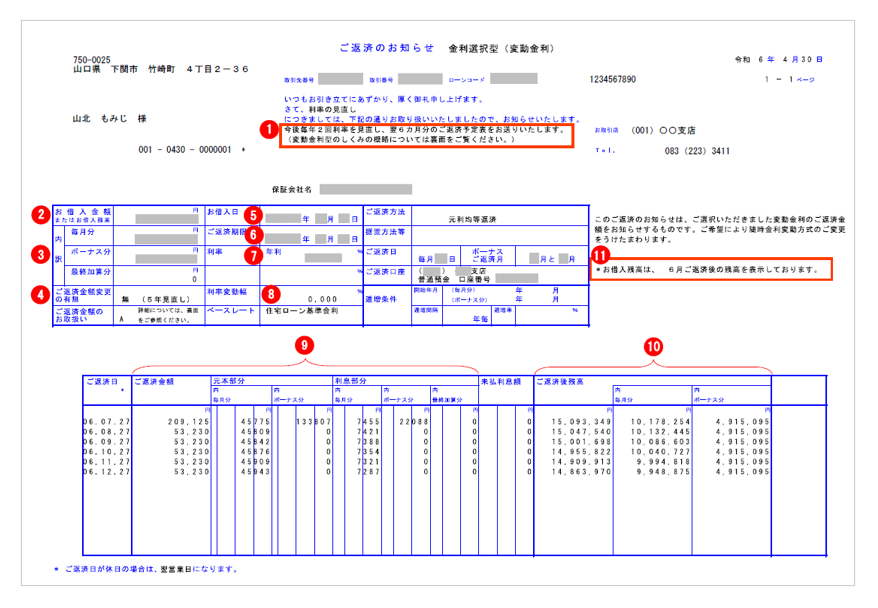The width and height of the screenshot is (878, 608).
Task: Select the 金利選択型（変動金利） heading text
Action: (502, 49)
